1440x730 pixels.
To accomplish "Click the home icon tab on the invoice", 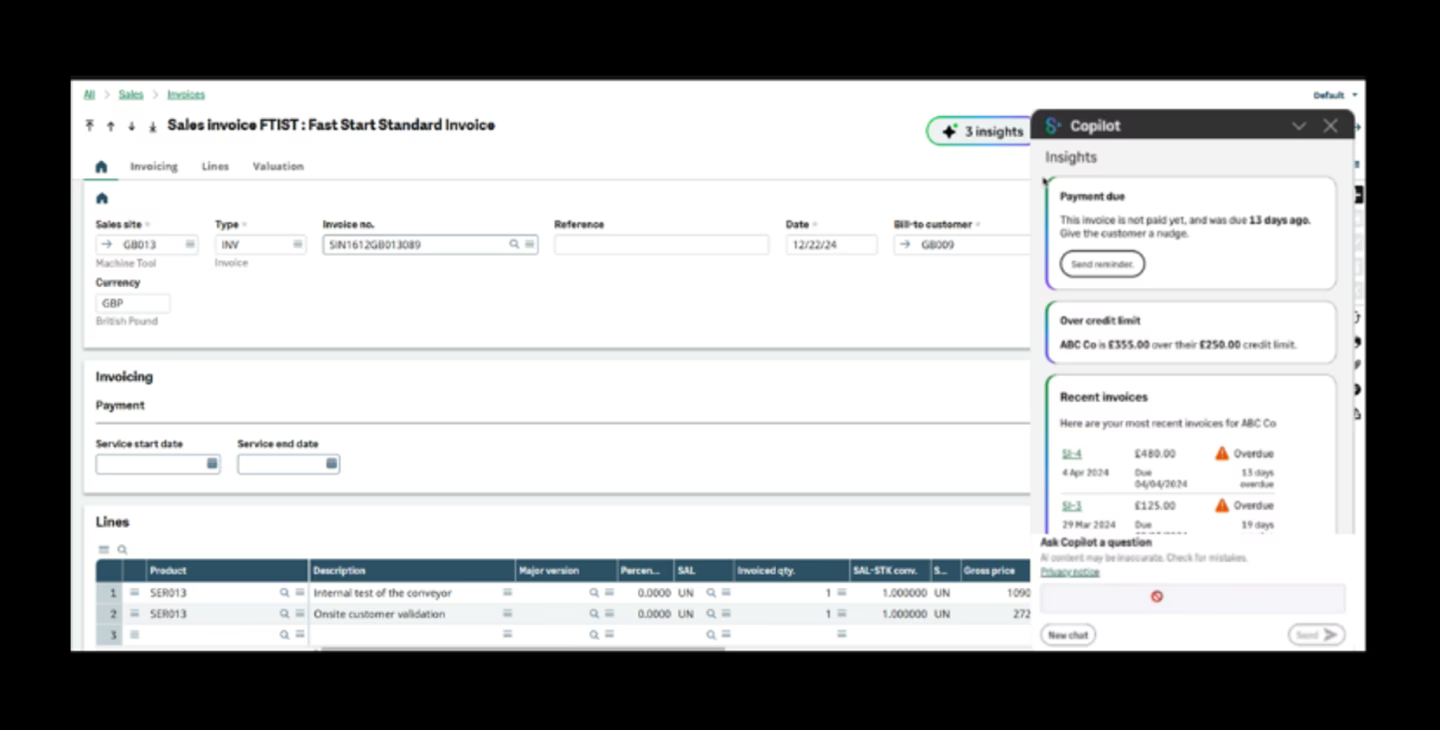I will [x=101, y=166].
